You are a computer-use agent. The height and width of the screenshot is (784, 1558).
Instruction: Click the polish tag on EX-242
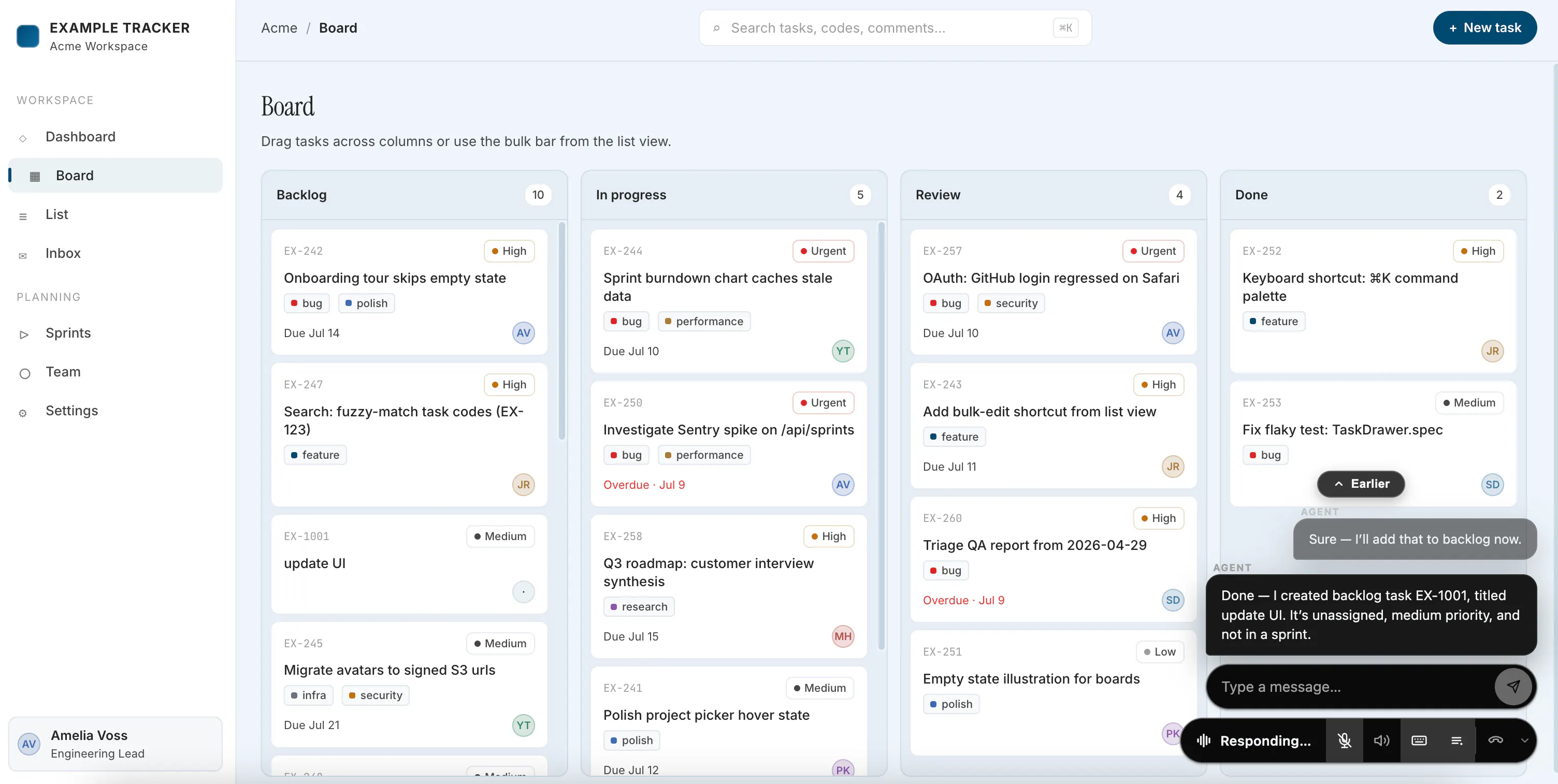(x=366, y=303)
